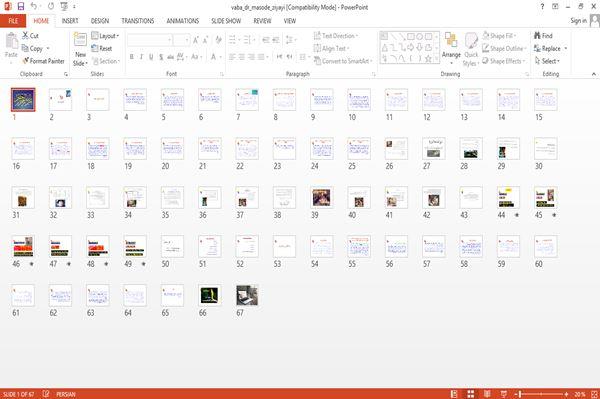Toggle Bold formatting
This screenshot has height=399, width=600.
132,57
